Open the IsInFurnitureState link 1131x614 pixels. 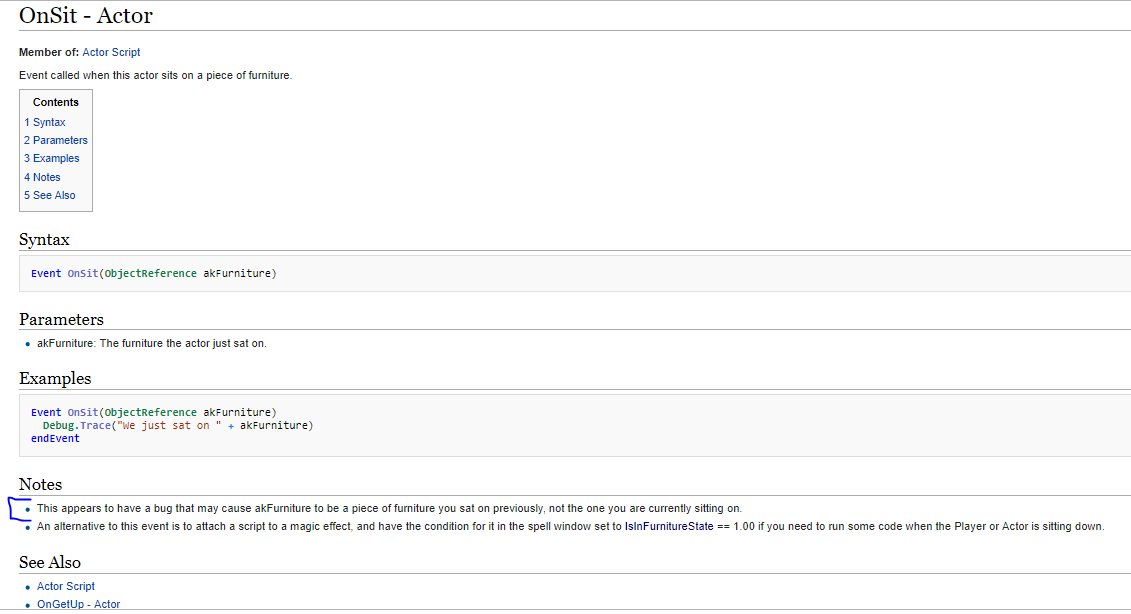pyautogui.click(x=669, y=526)
